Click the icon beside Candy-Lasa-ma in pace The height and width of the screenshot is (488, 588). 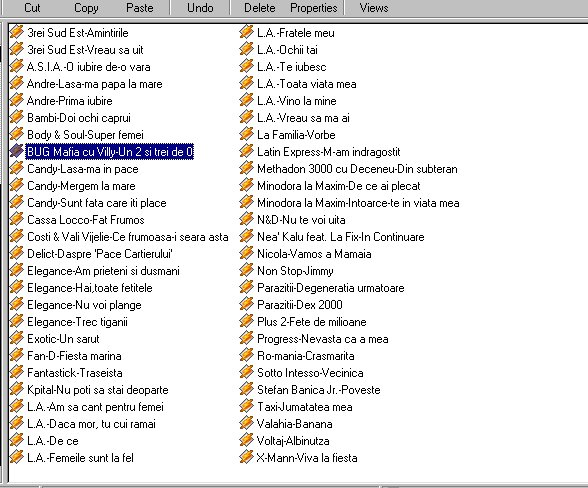[x=16, y=168]
